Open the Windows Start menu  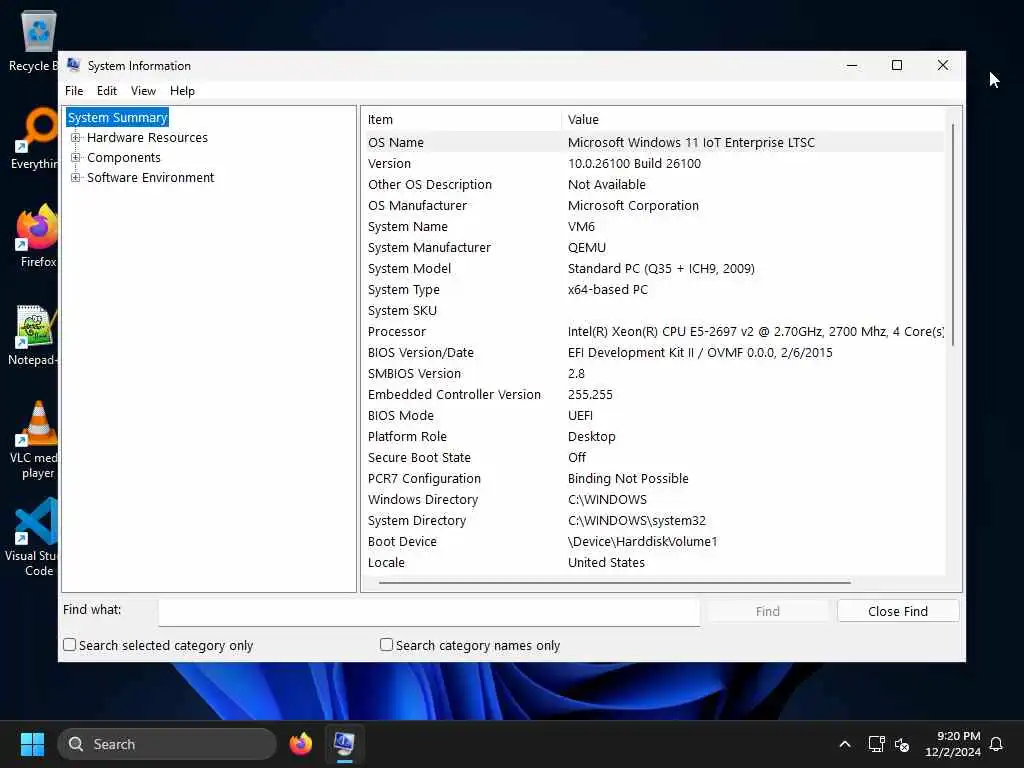pos(32,744)
